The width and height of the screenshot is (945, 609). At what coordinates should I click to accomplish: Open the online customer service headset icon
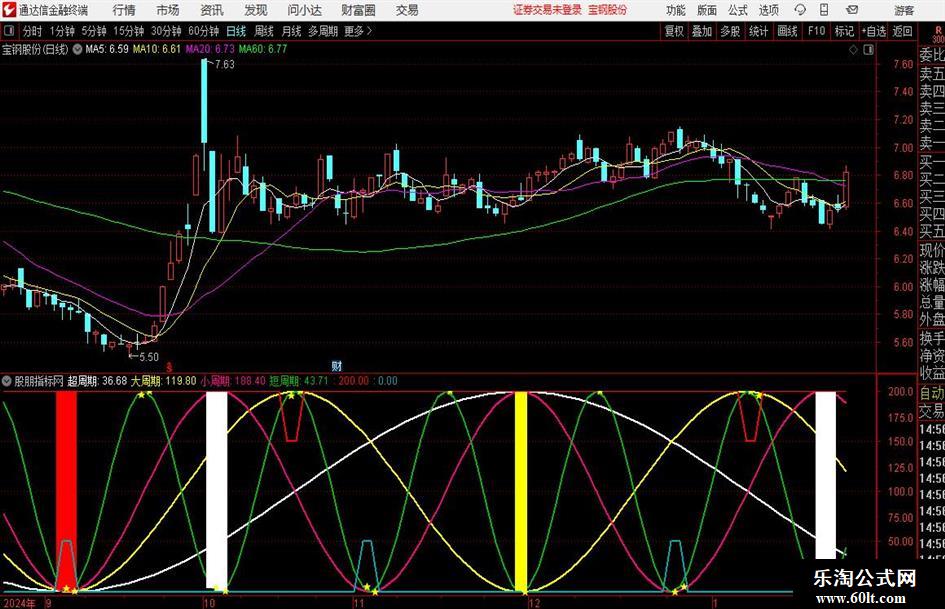[800, 10]
